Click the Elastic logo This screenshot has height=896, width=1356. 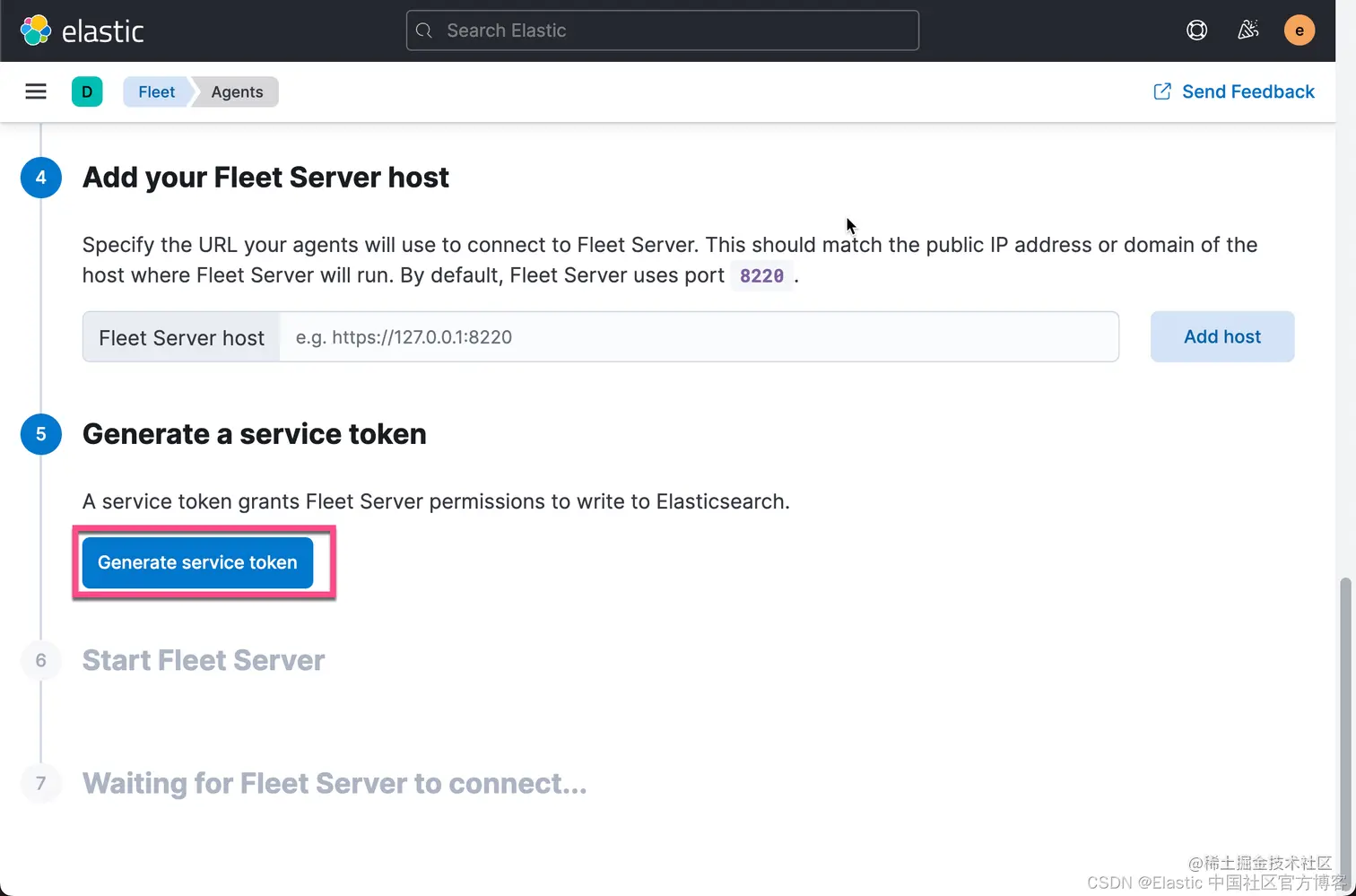[x=82, y=30]
